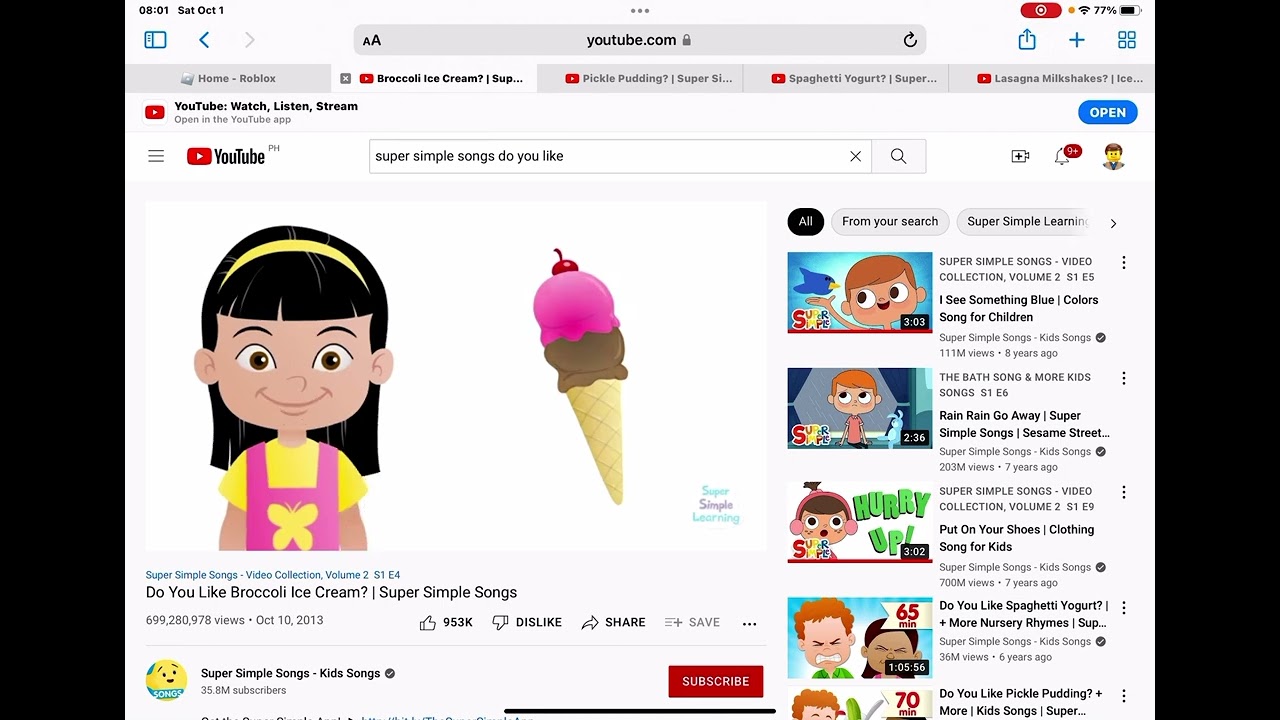Screen dimensions: 1280x720
Task: Open options for Pickle Pudding video
Action: pos(1124,695)
